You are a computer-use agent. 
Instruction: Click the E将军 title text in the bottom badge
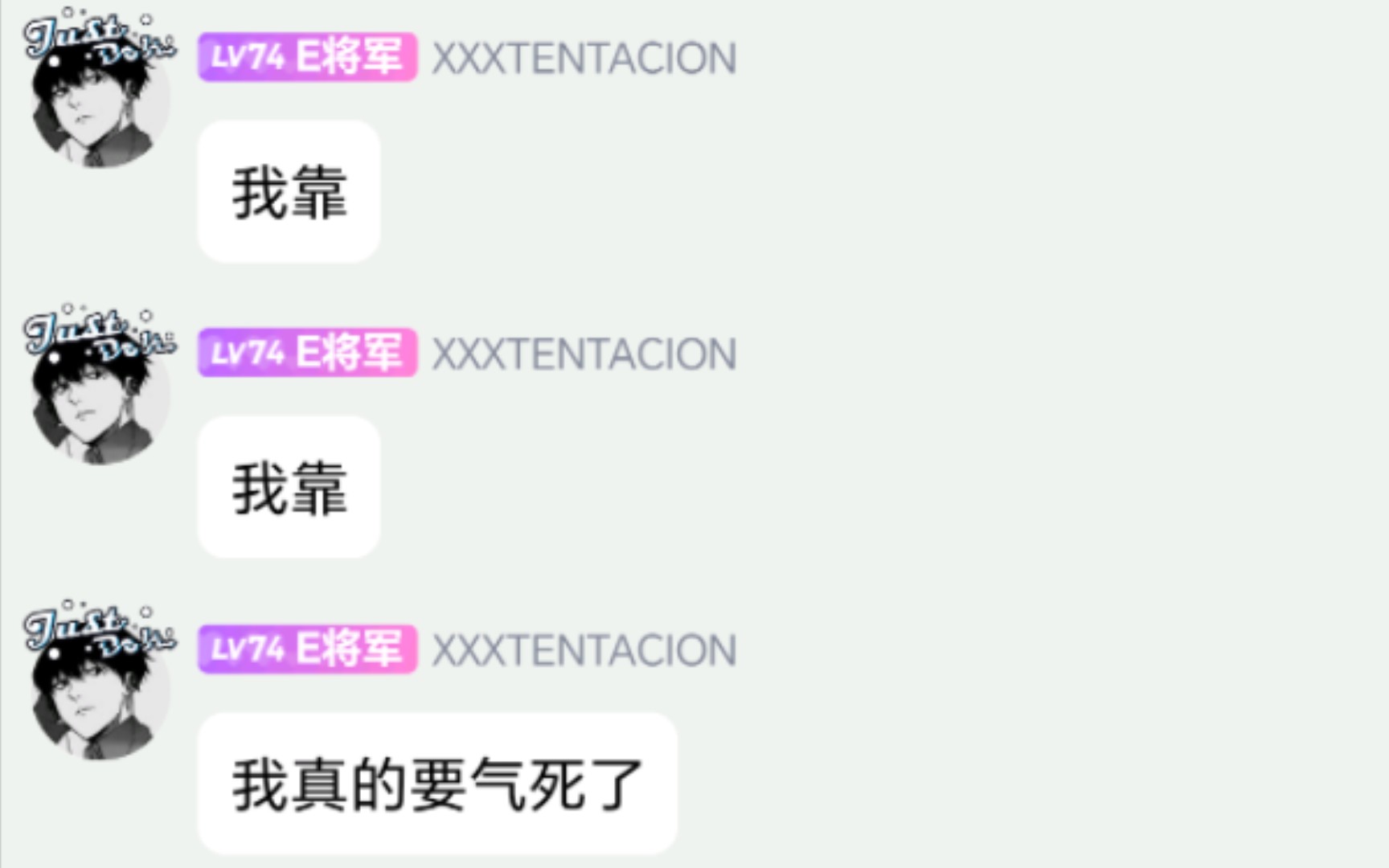pos(349,649)
